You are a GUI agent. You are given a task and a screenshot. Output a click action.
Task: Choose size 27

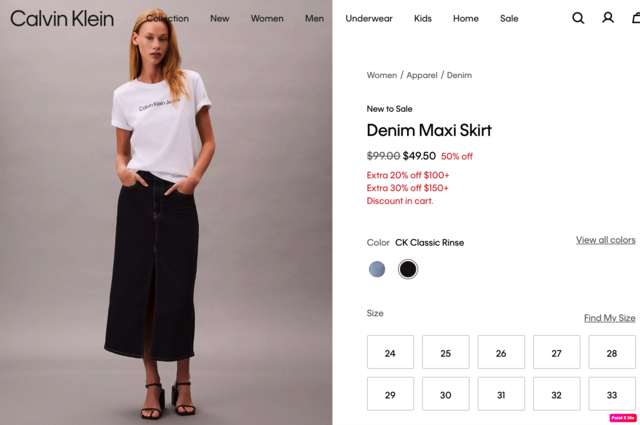coord(556,352)
